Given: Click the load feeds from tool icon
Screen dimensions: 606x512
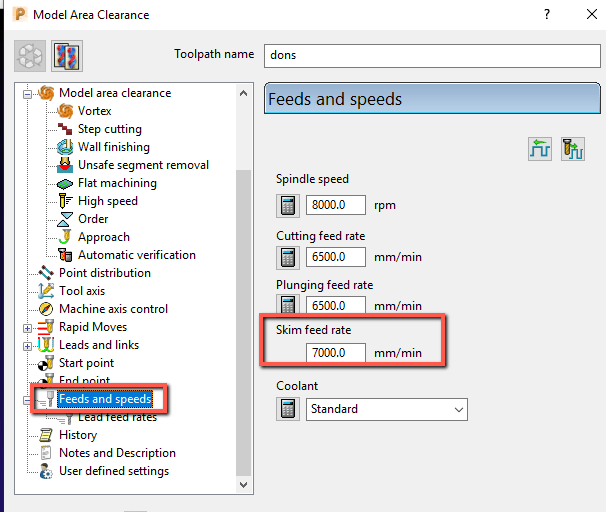Looking at the screenshot, I should click(x=572, y=149).
